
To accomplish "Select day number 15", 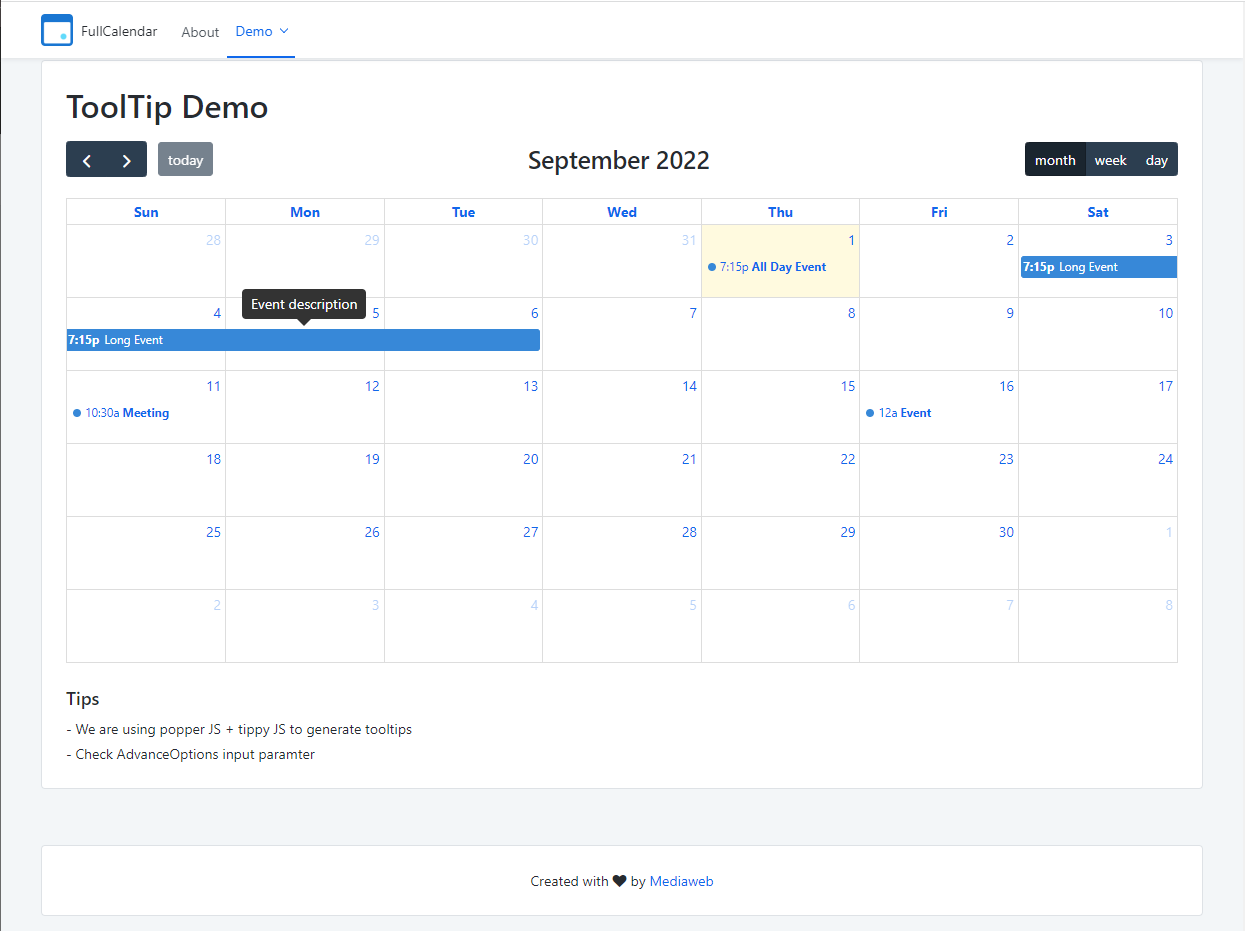I will tap(848, 386).
